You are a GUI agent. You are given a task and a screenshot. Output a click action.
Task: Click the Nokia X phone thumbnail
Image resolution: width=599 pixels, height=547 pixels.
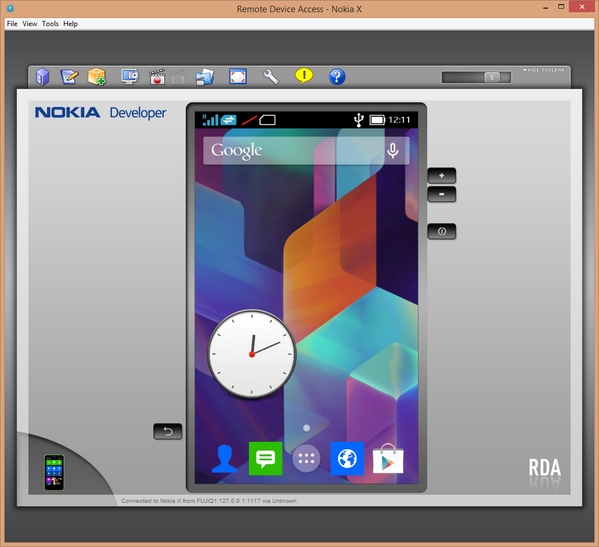[x=54, y=473]
